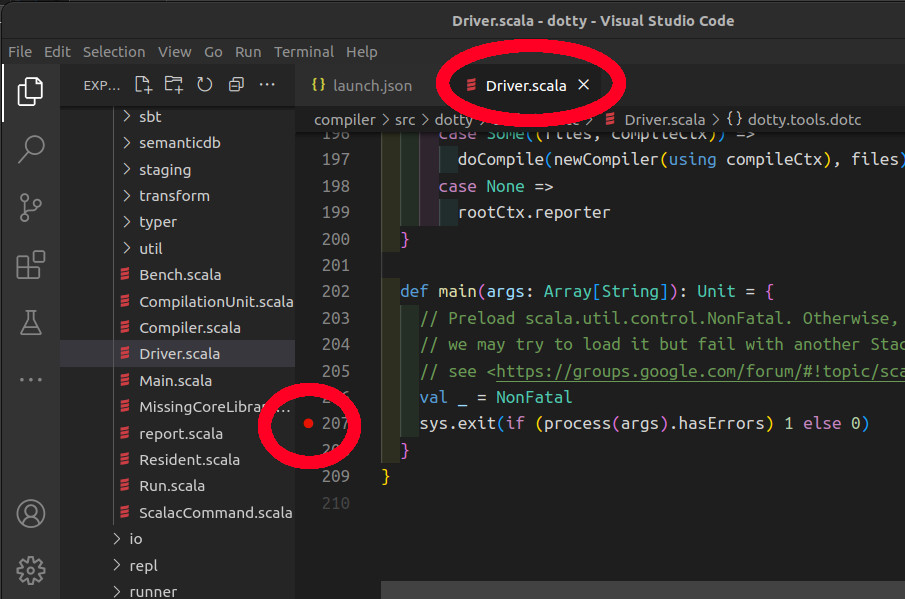905x599 pixels.
Task: Click the Accounts icon above the gear
Action: tap(29, 512)
